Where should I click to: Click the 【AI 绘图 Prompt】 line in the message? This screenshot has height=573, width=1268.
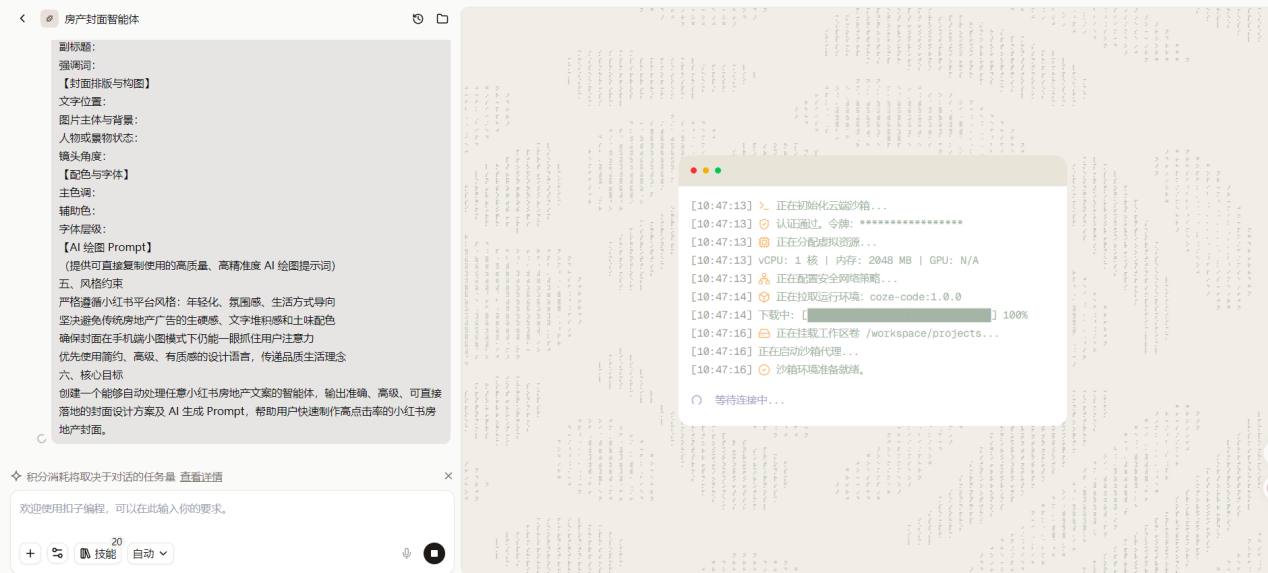106,247
